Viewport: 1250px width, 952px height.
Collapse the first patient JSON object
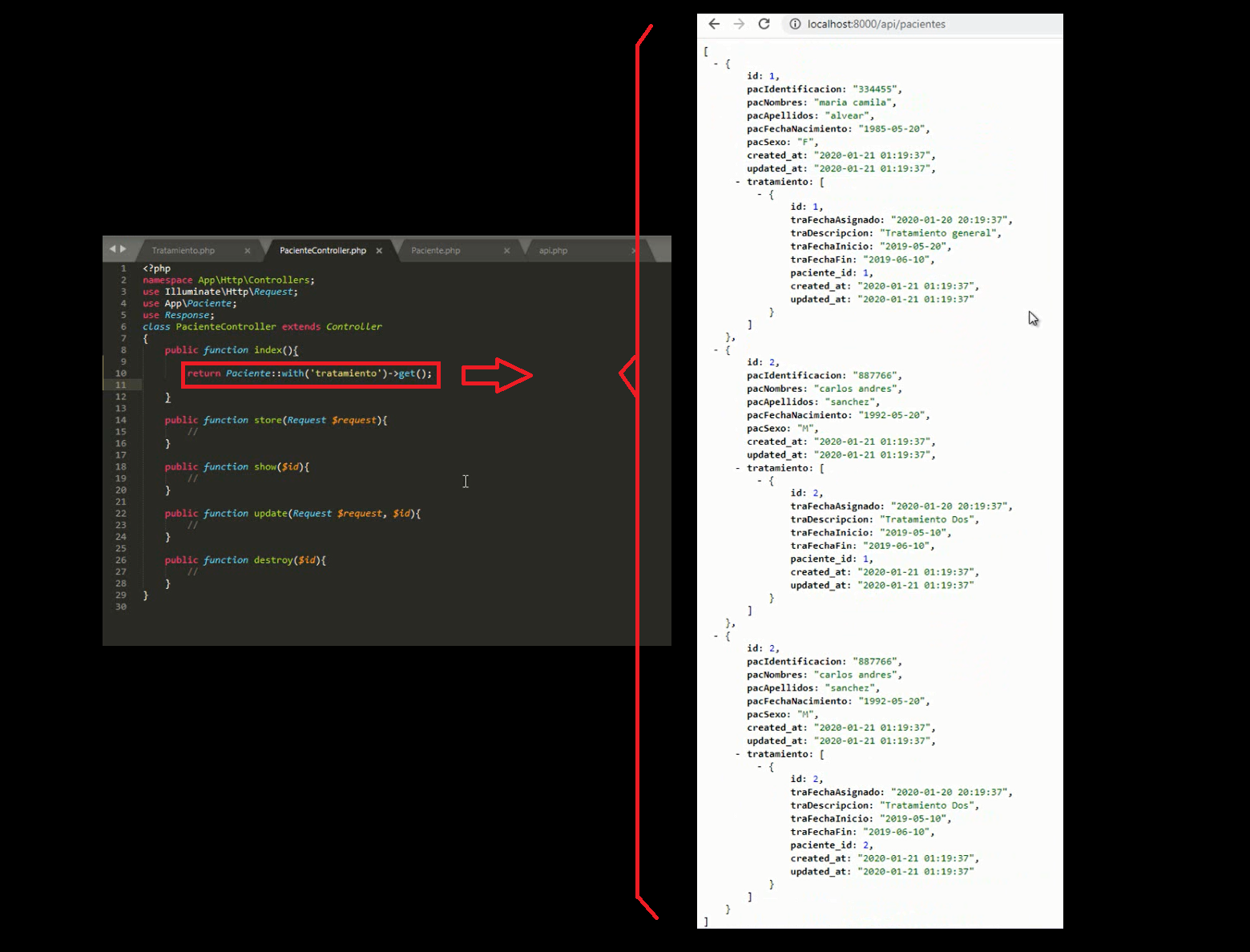(716, 63)
